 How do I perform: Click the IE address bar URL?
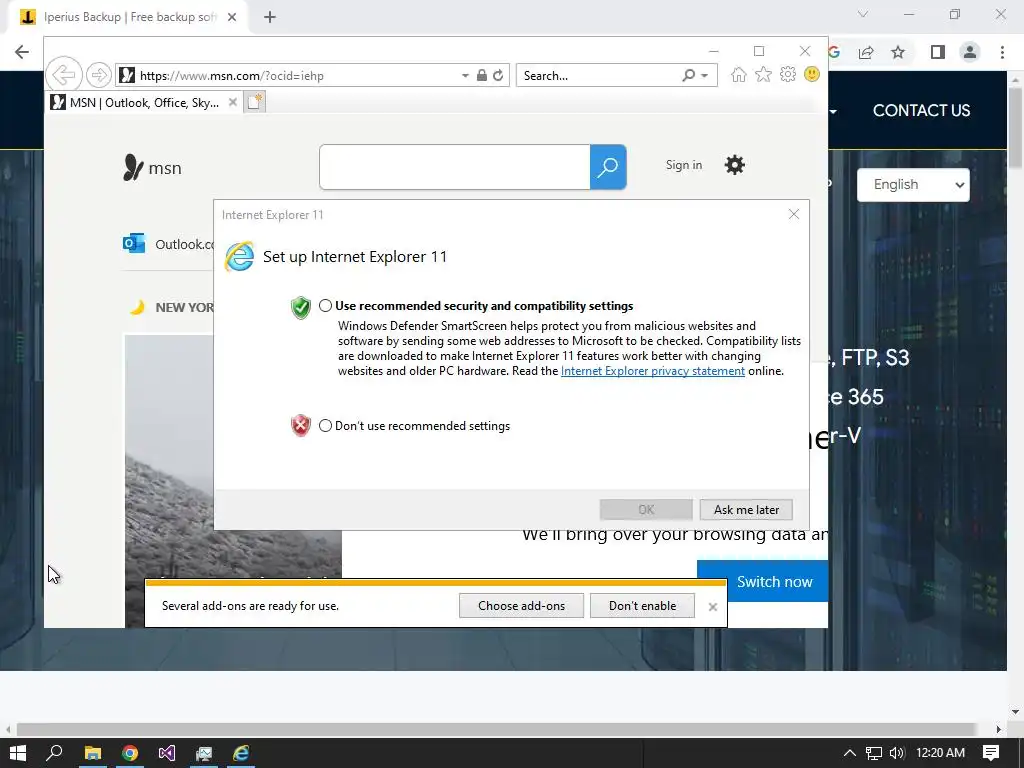232,76
